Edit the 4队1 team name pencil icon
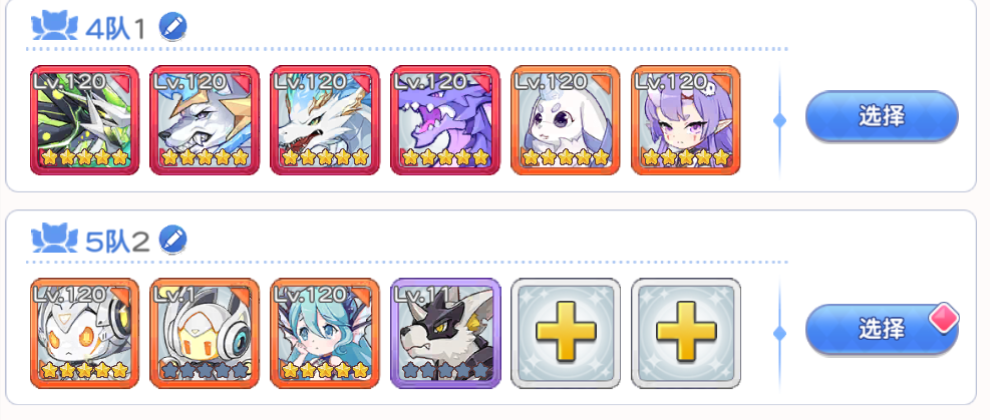 172,27
